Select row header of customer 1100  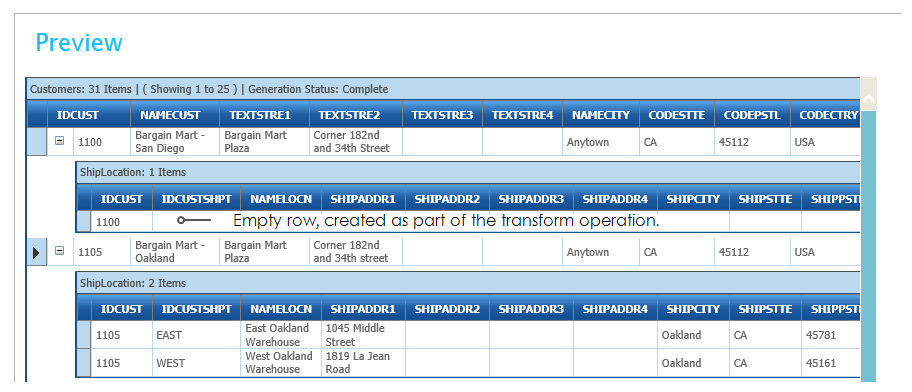[x=37, y=142]
